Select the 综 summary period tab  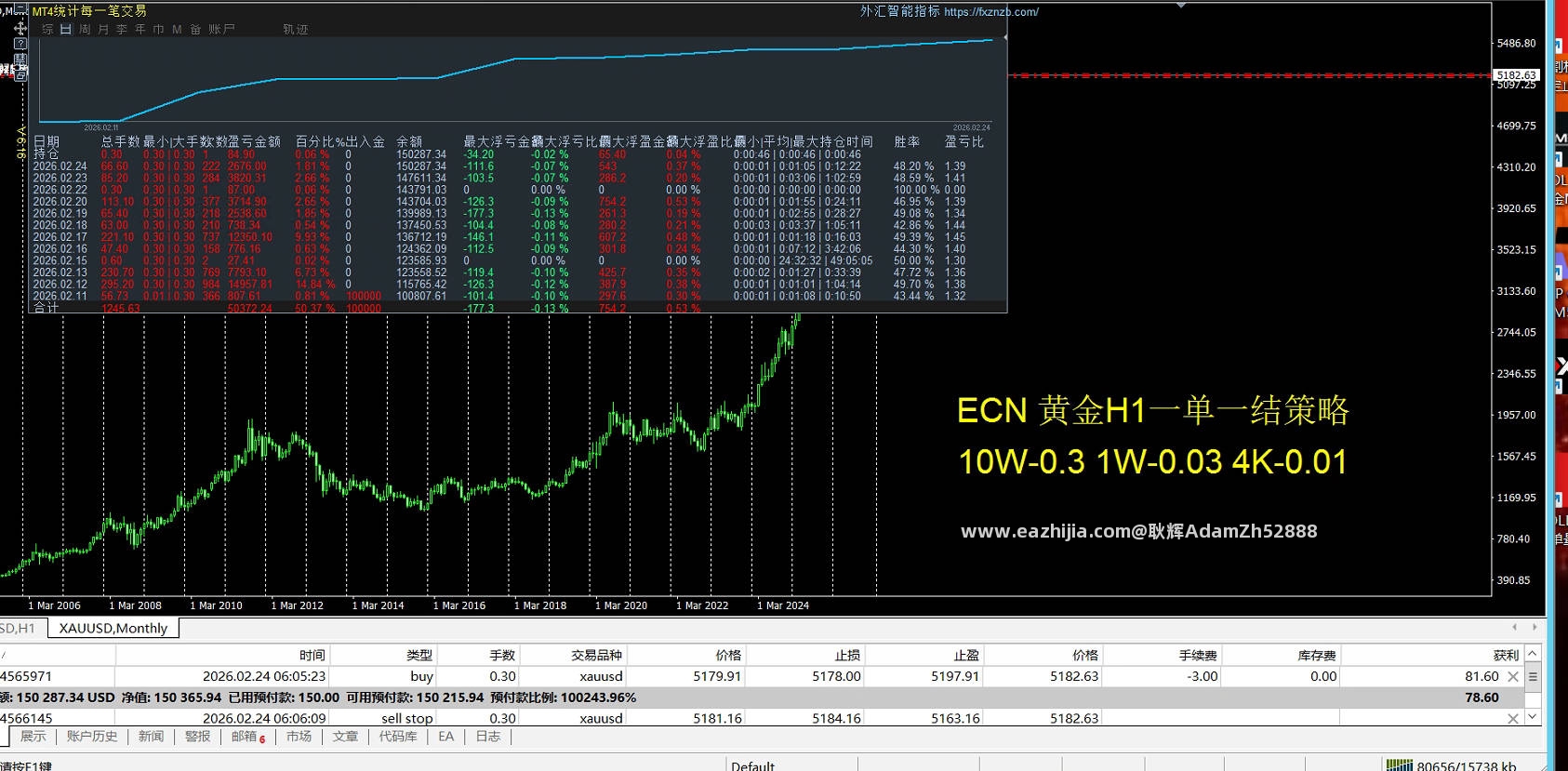[x=47, y=30]
